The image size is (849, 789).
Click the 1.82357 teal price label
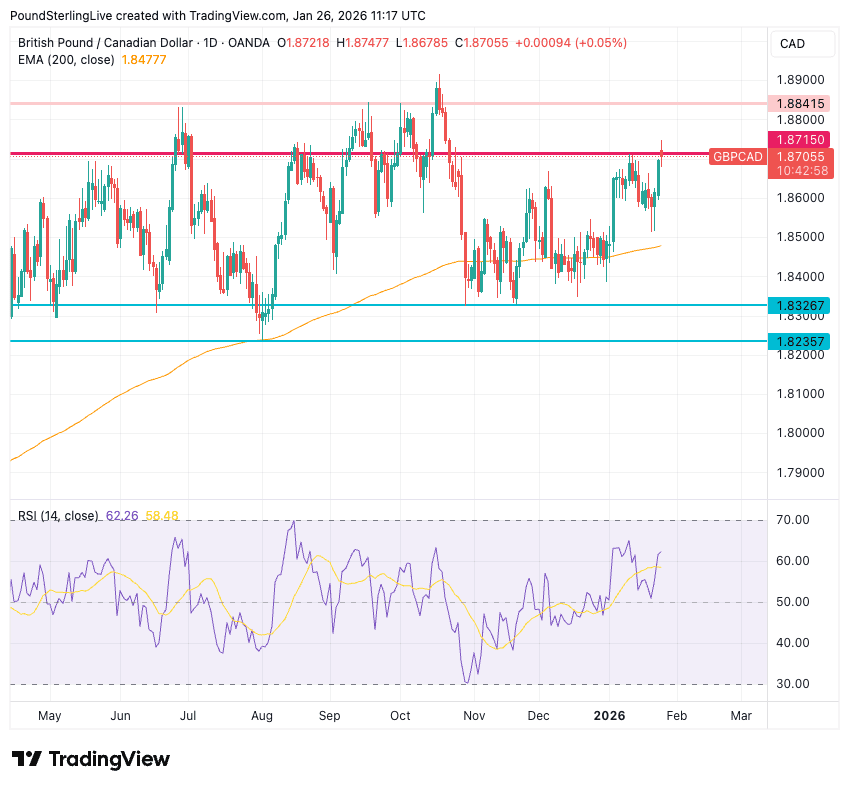(x=801, y=341)
